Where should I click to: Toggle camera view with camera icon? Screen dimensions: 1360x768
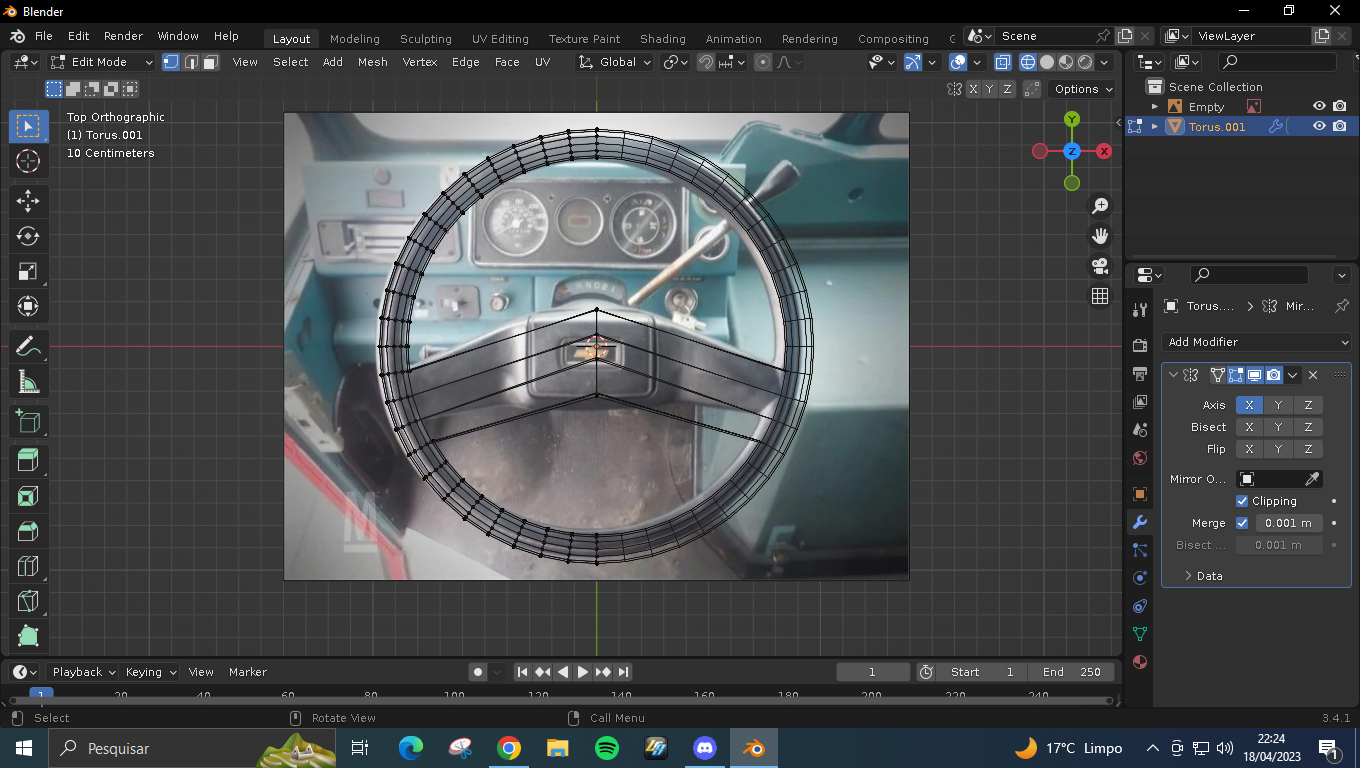click(x=1100, y=266)
